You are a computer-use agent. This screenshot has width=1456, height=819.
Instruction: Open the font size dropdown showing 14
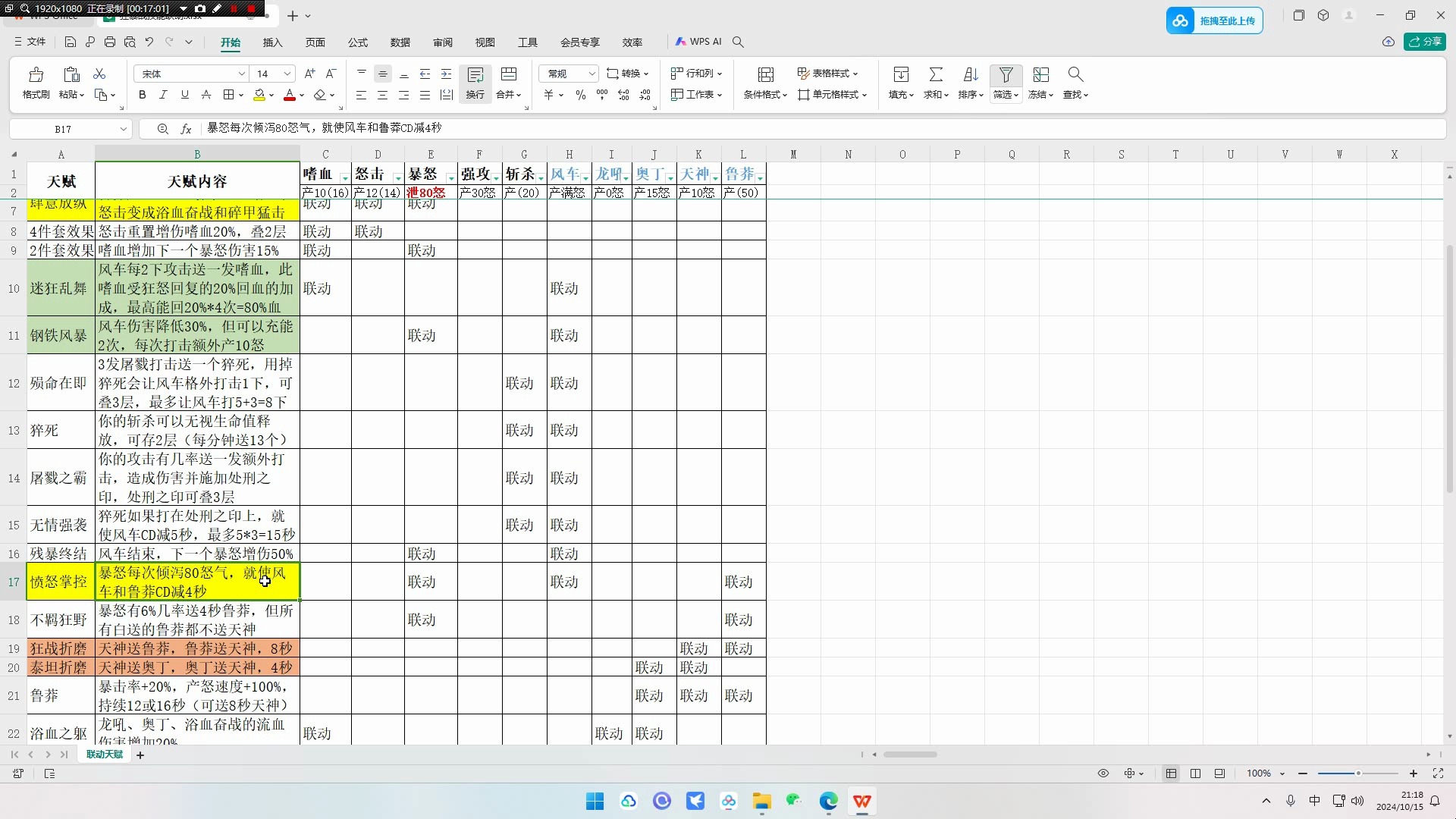click(287, 74)
